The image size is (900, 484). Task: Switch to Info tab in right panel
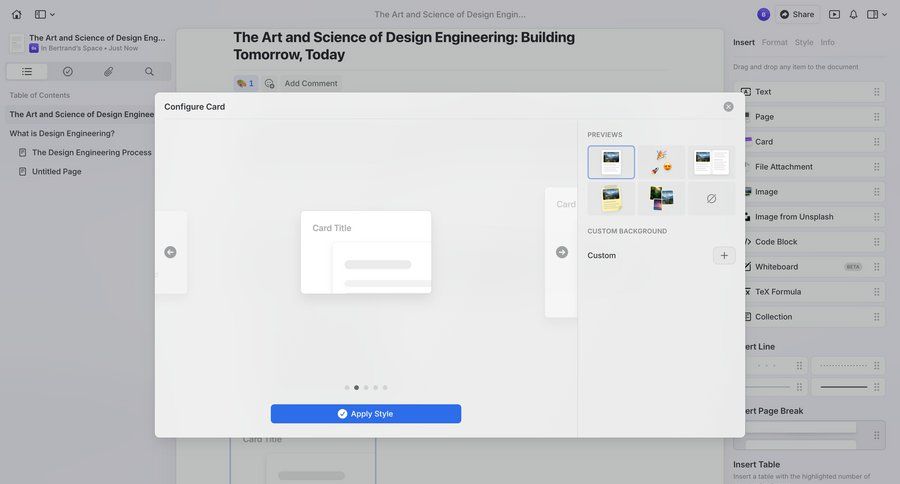coord(827,42)
